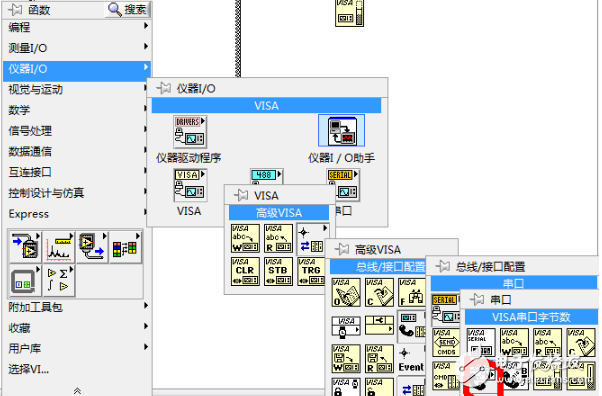Pin the VISA palette with its thumbtack
602x396 pixels.
pos(241,195)
